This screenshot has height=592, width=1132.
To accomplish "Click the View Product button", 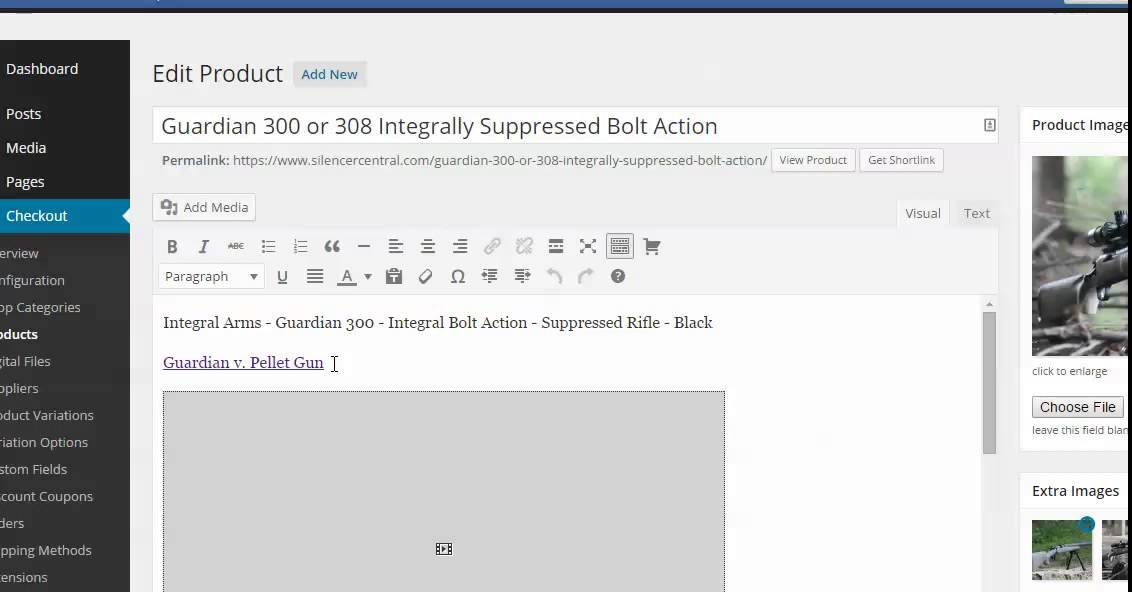I will [x=813, y=160].
